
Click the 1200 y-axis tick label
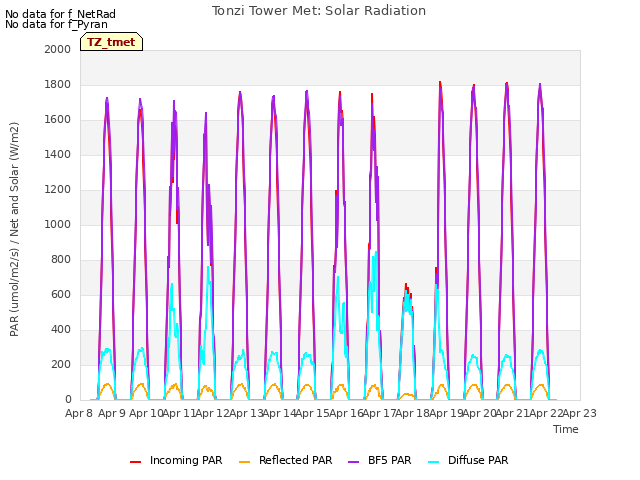pos(58,189)
